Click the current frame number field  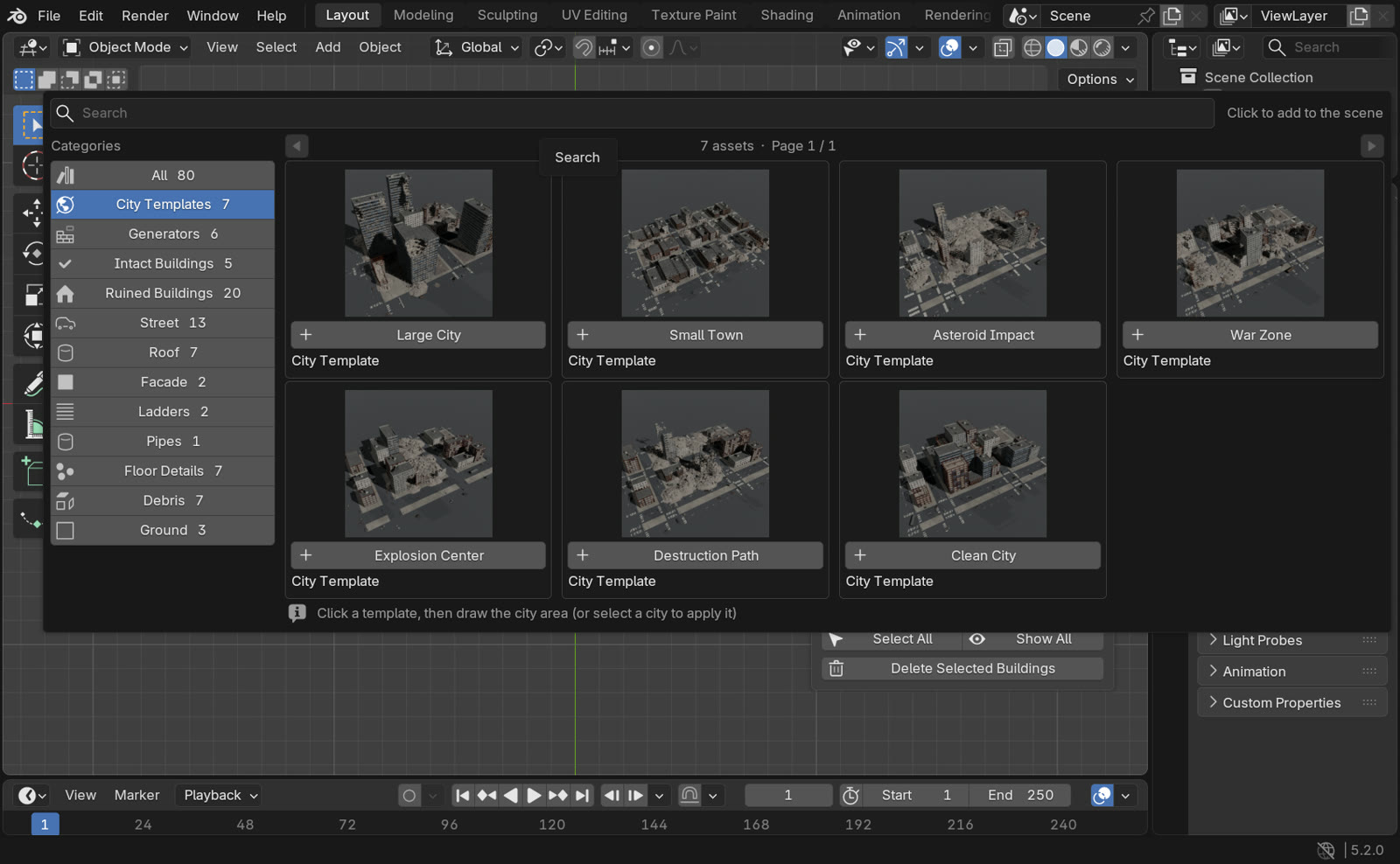(x=788, y=795)
